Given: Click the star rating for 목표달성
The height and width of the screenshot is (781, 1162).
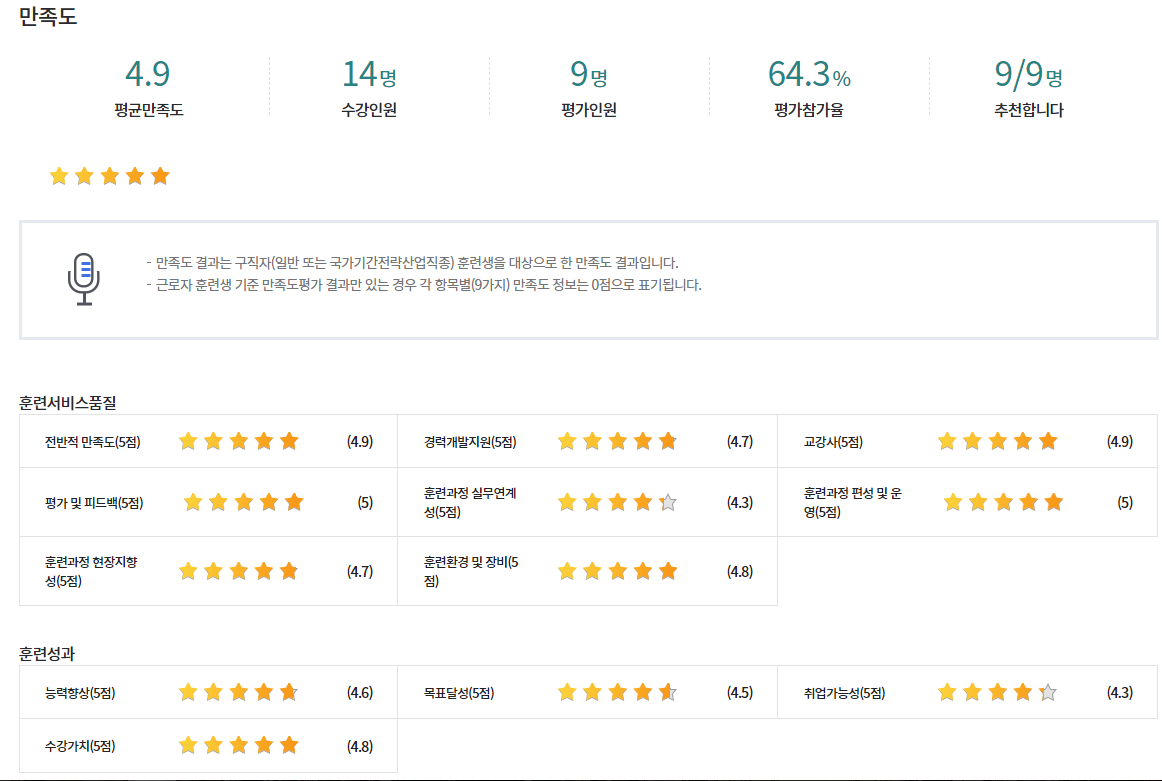Looking at the screenshot, I should (617, 693).
